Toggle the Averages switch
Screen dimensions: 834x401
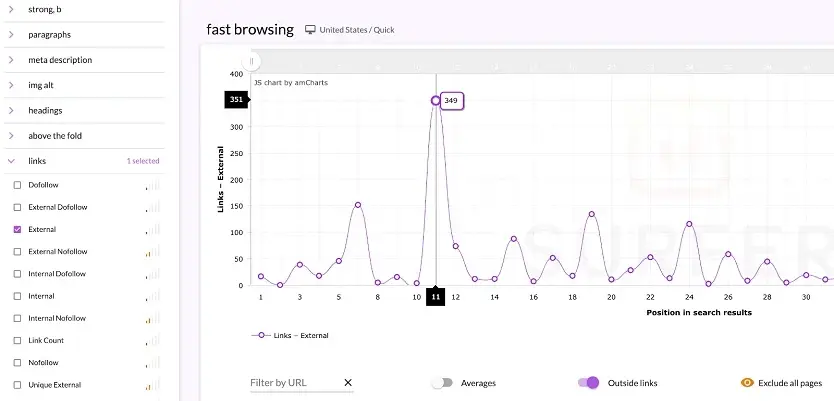click(442, 383)
